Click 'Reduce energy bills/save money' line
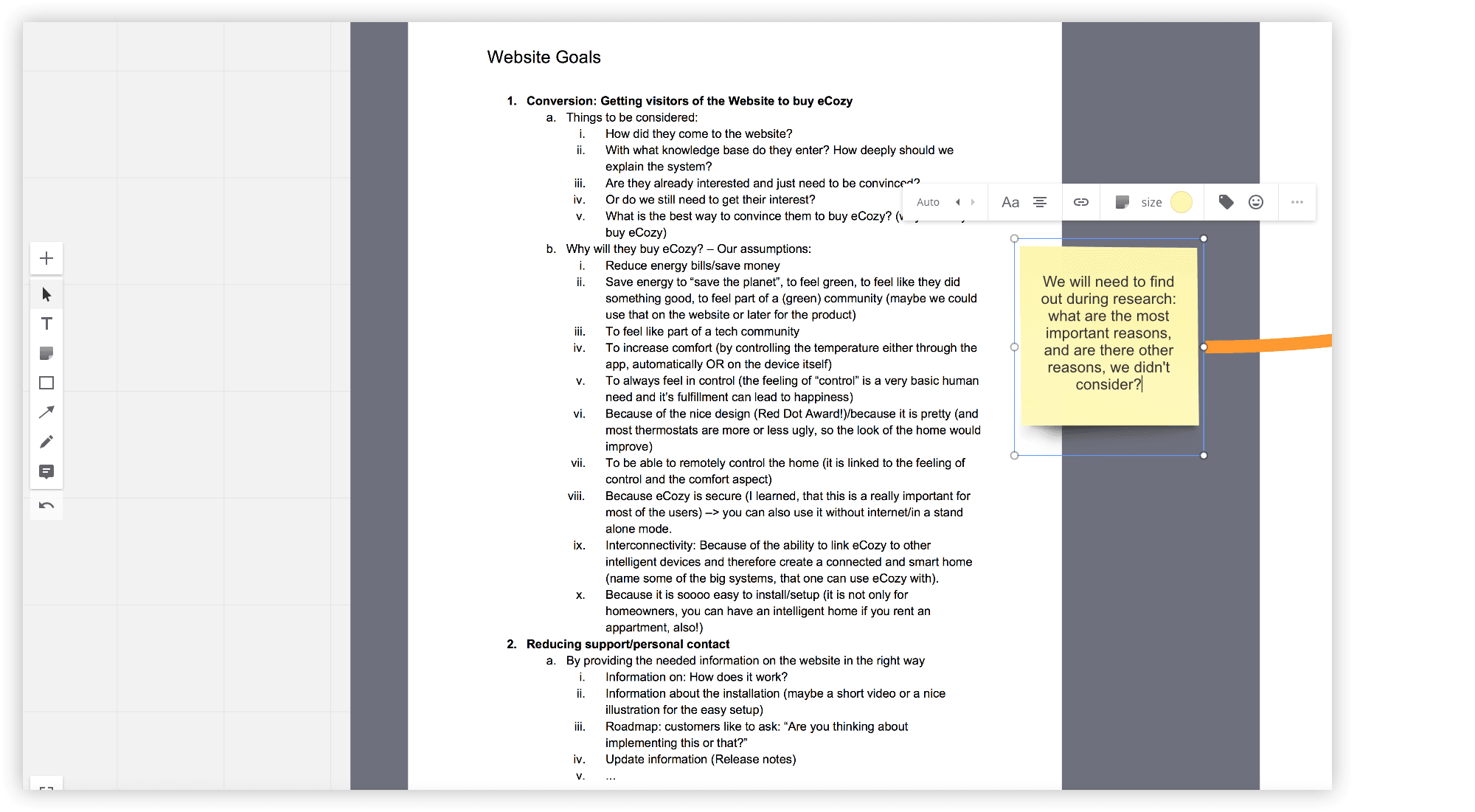The height and width of the screenshot is (812, 1475). pyautogui.click(x=693, y=266)
